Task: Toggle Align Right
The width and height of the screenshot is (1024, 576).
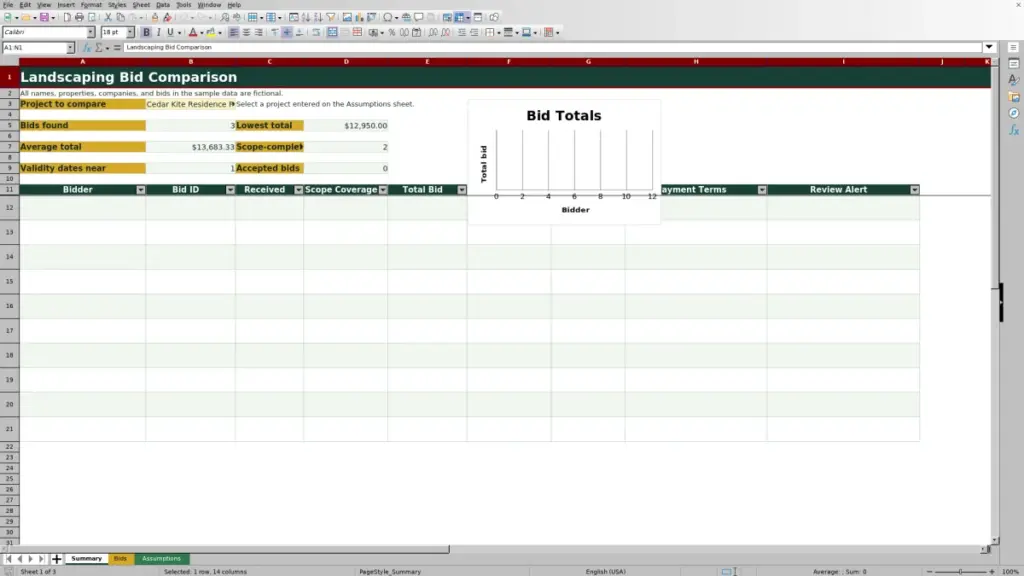Action: coord(259,32)
